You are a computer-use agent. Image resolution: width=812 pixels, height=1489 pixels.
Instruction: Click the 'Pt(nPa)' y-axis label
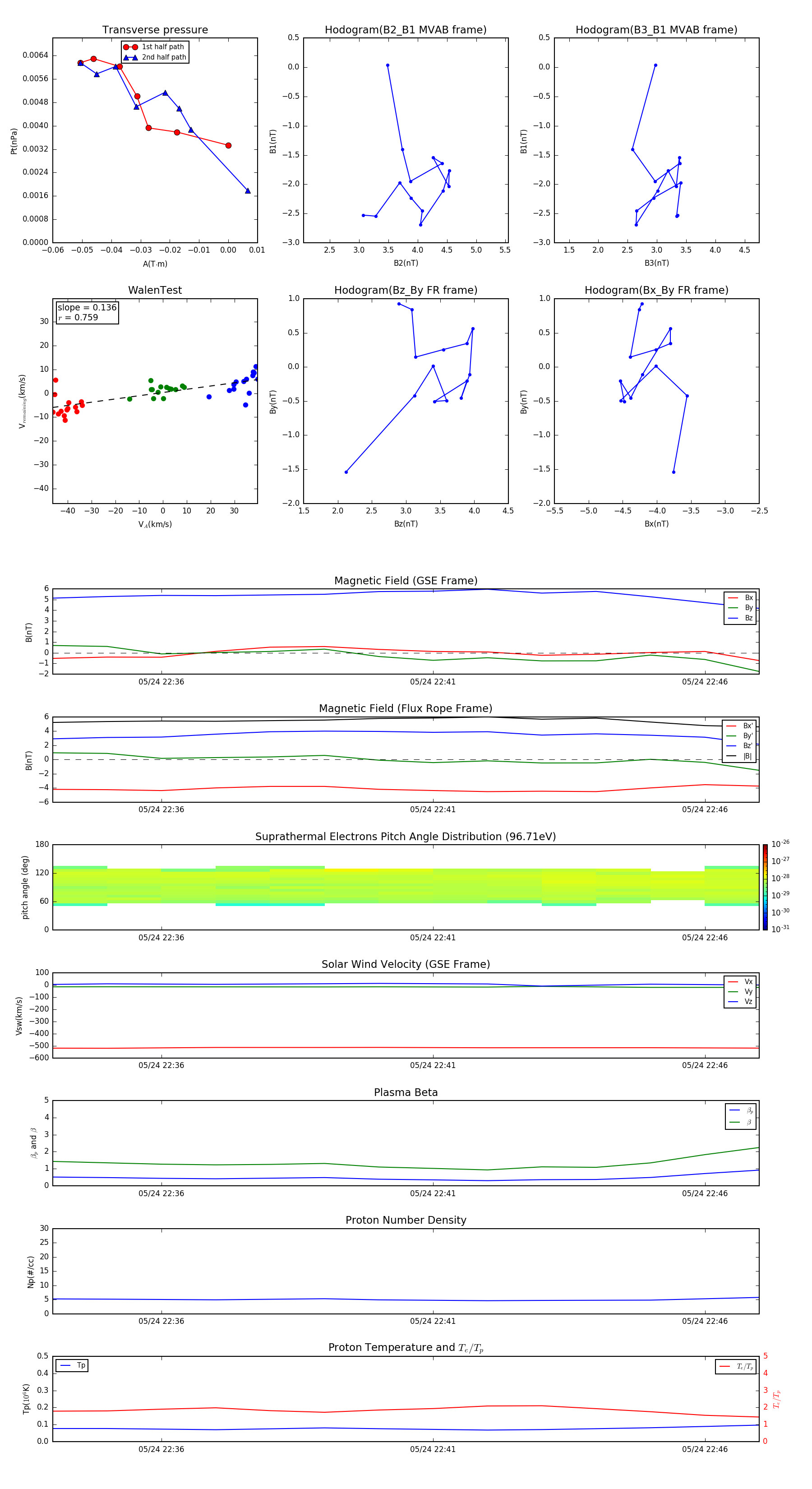click(x=14, y=140)
